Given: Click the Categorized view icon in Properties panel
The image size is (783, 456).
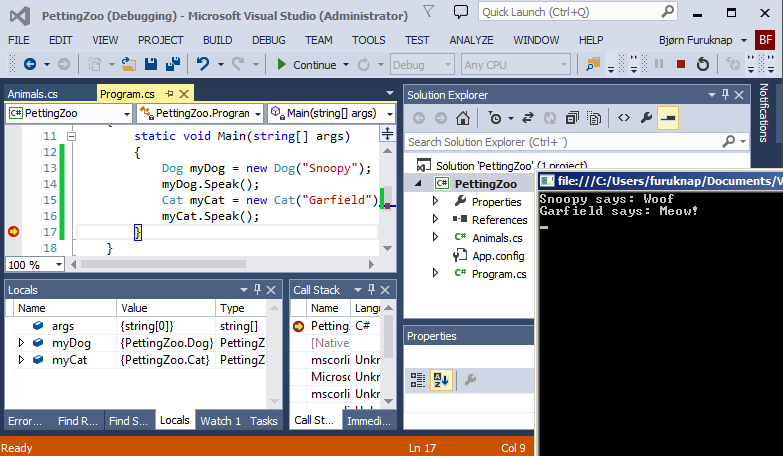Looking at the screenshot, I should pos(417,380).
